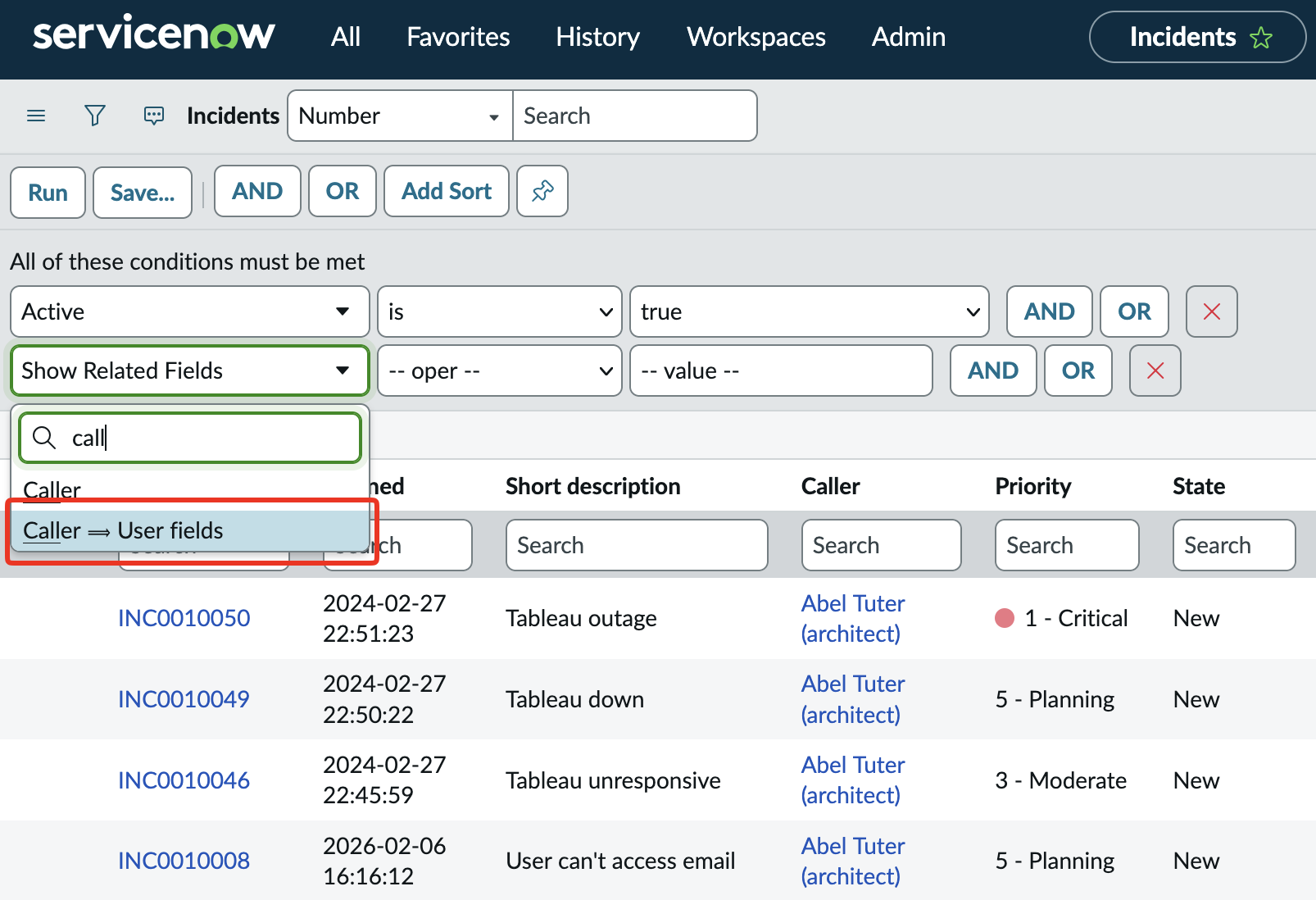Expand the 'is' operator dropdown
Image resolution: width=1316 pixels, height=900 pixels.
coord(500,311)
